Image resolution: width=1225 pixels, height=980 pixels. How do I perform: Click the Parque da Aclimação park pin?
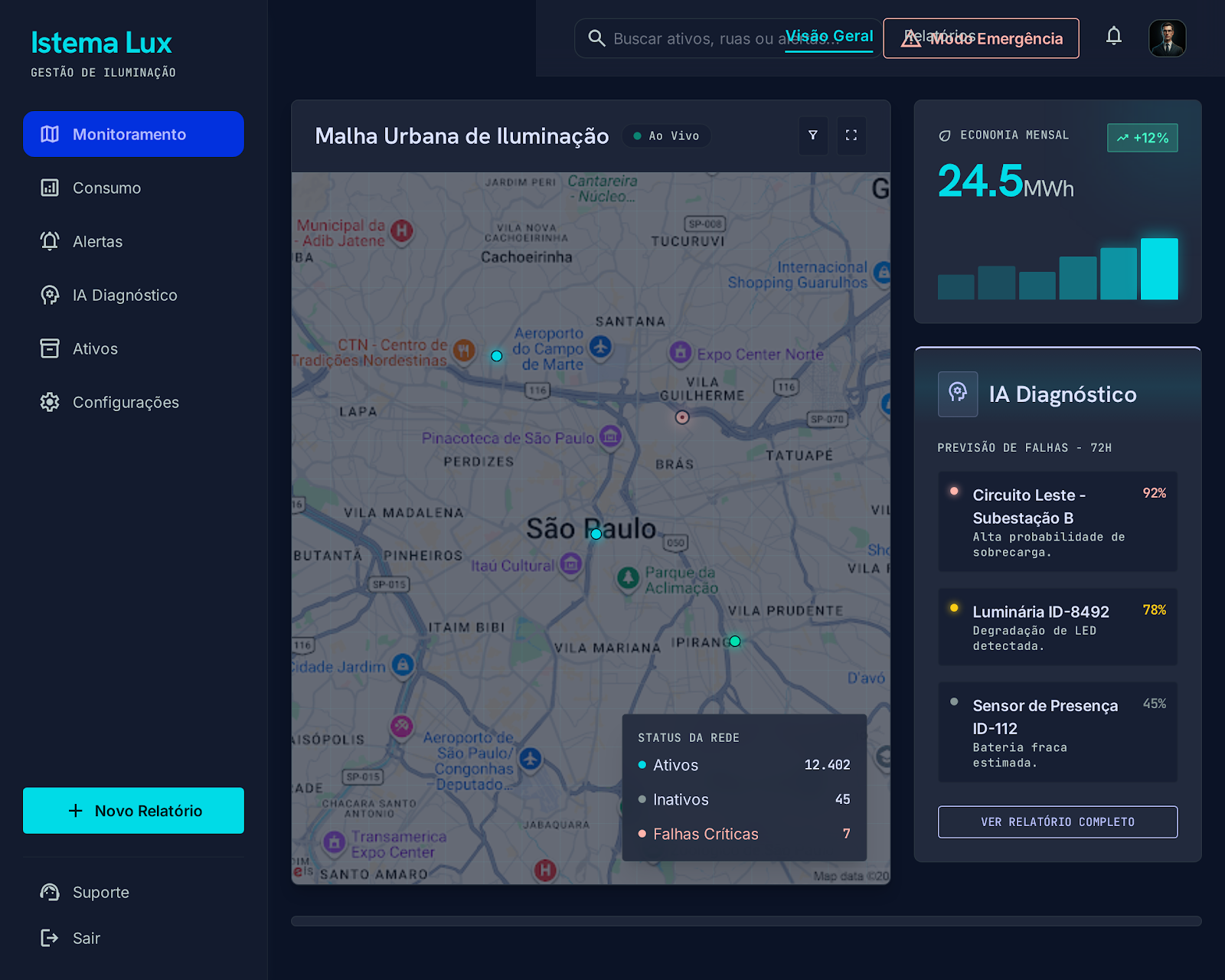(x=629, y=577)
